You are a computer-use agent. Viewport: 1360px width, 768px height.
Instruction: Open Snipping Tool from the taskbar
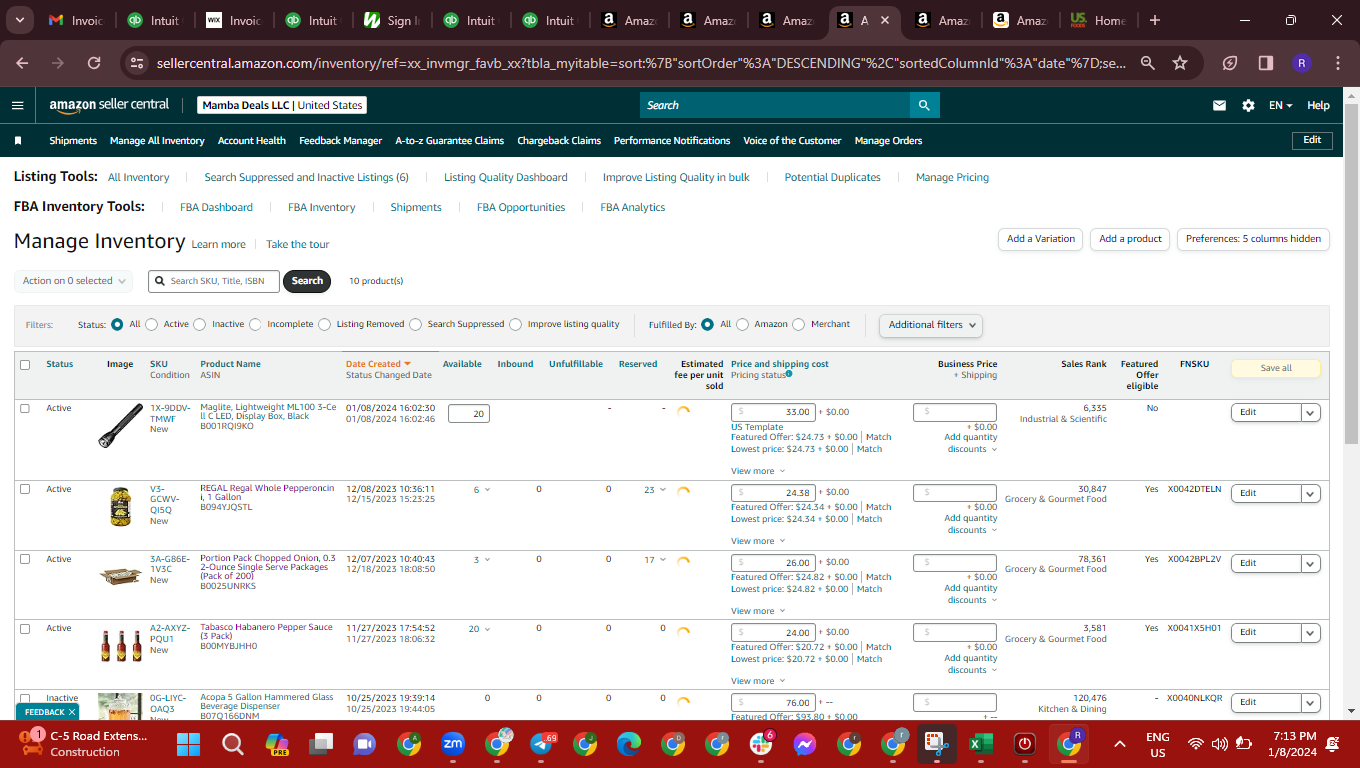936,744
